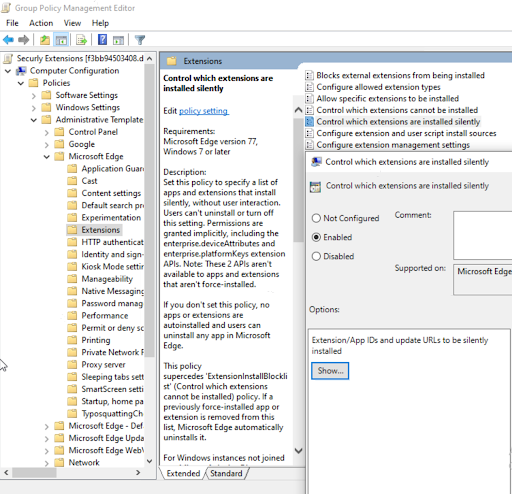
Task: Expand the Google node
Action: 47,145
